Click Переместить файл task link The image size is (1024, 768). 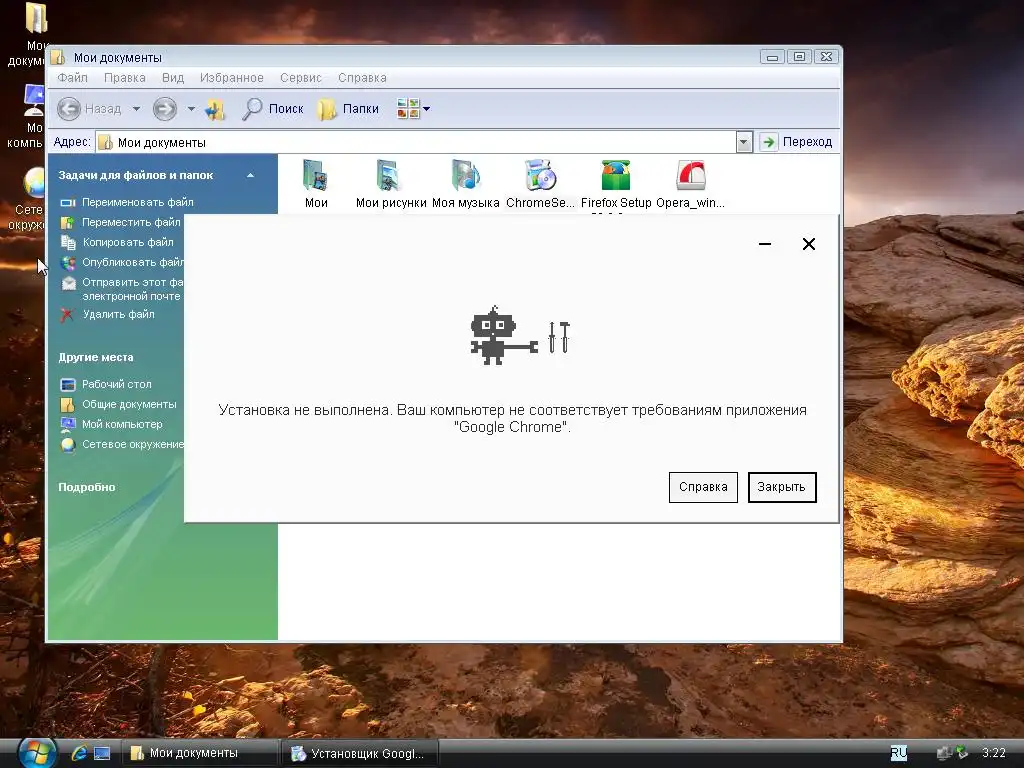(x=131, y=222)
